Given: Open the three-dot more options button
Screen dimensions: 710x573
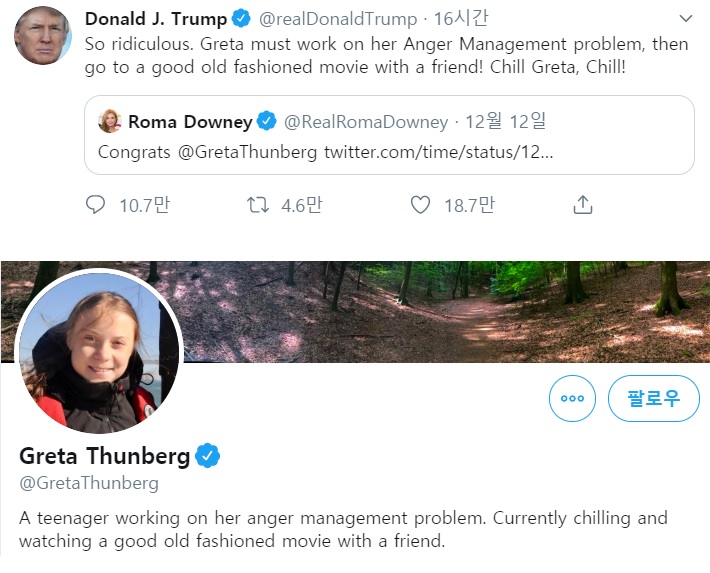Looking at the screenshot, I should coord(572,398).
